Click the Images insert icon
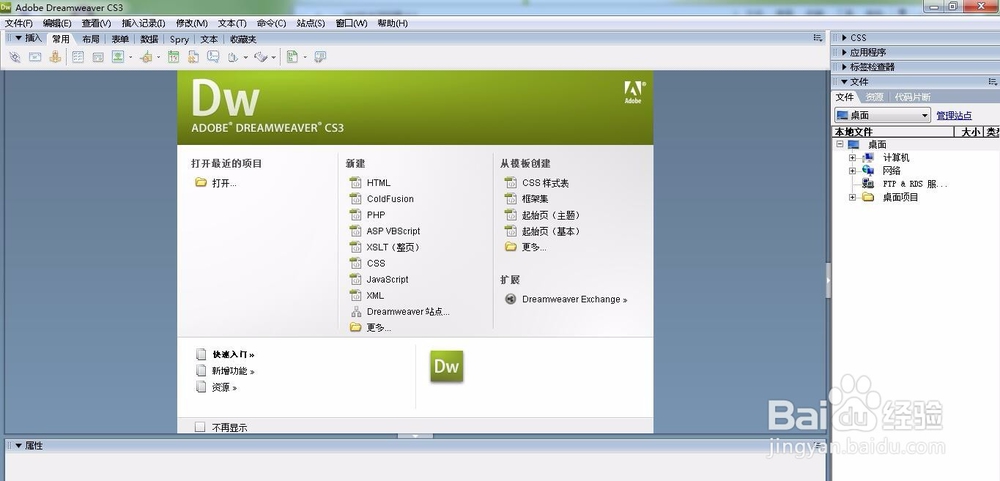This screenshot has height=481, width=1000. (118, 57)
